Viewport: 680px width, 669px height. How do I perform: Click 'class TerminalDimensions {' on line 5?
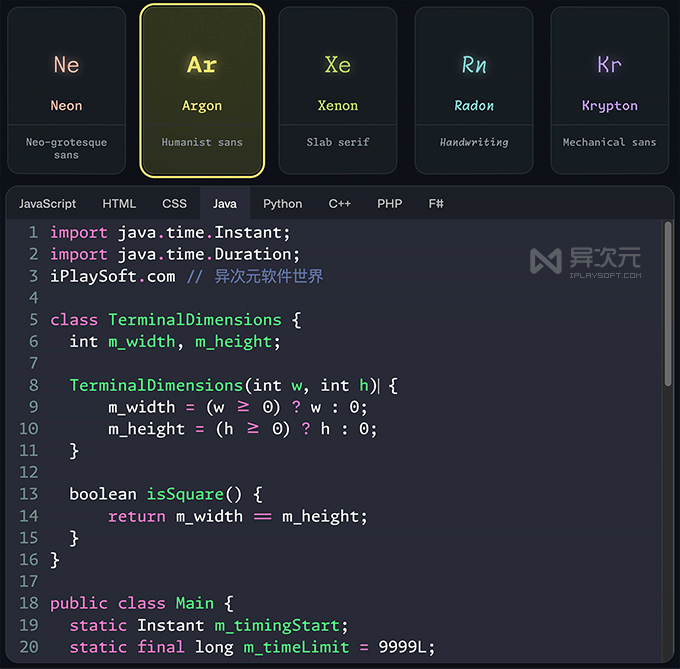pyautogui.click(x=175, y=320)
